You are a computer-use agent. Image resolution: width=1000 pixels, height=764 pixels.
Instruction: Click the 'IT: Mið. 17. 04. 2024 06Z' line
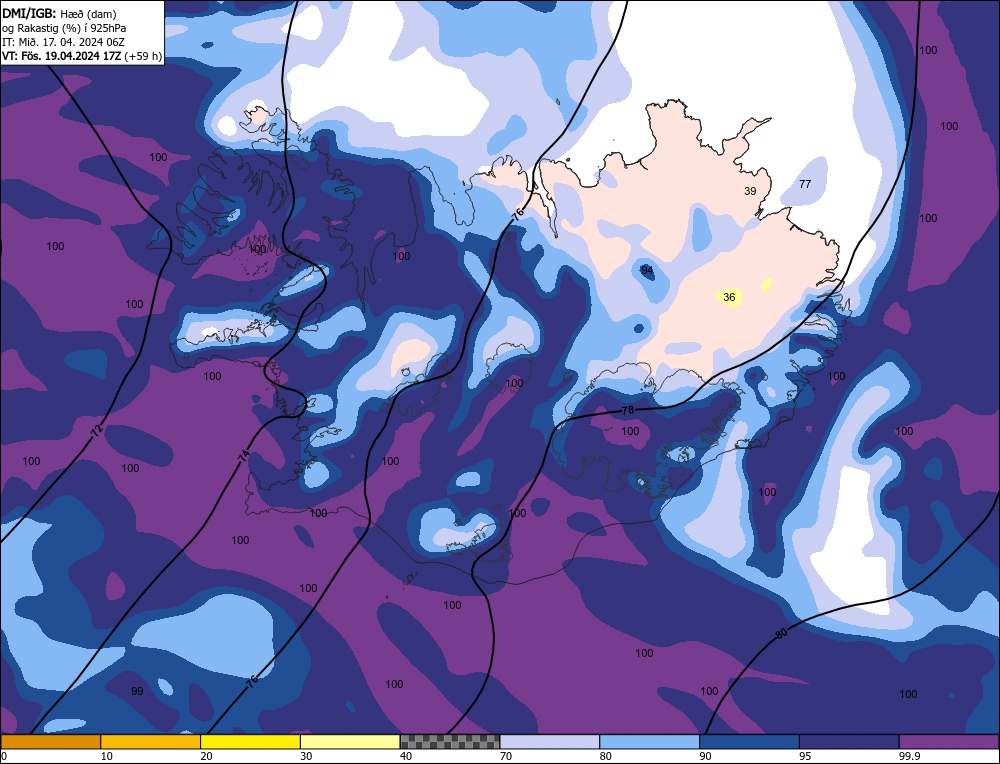(x=63, y=42)
